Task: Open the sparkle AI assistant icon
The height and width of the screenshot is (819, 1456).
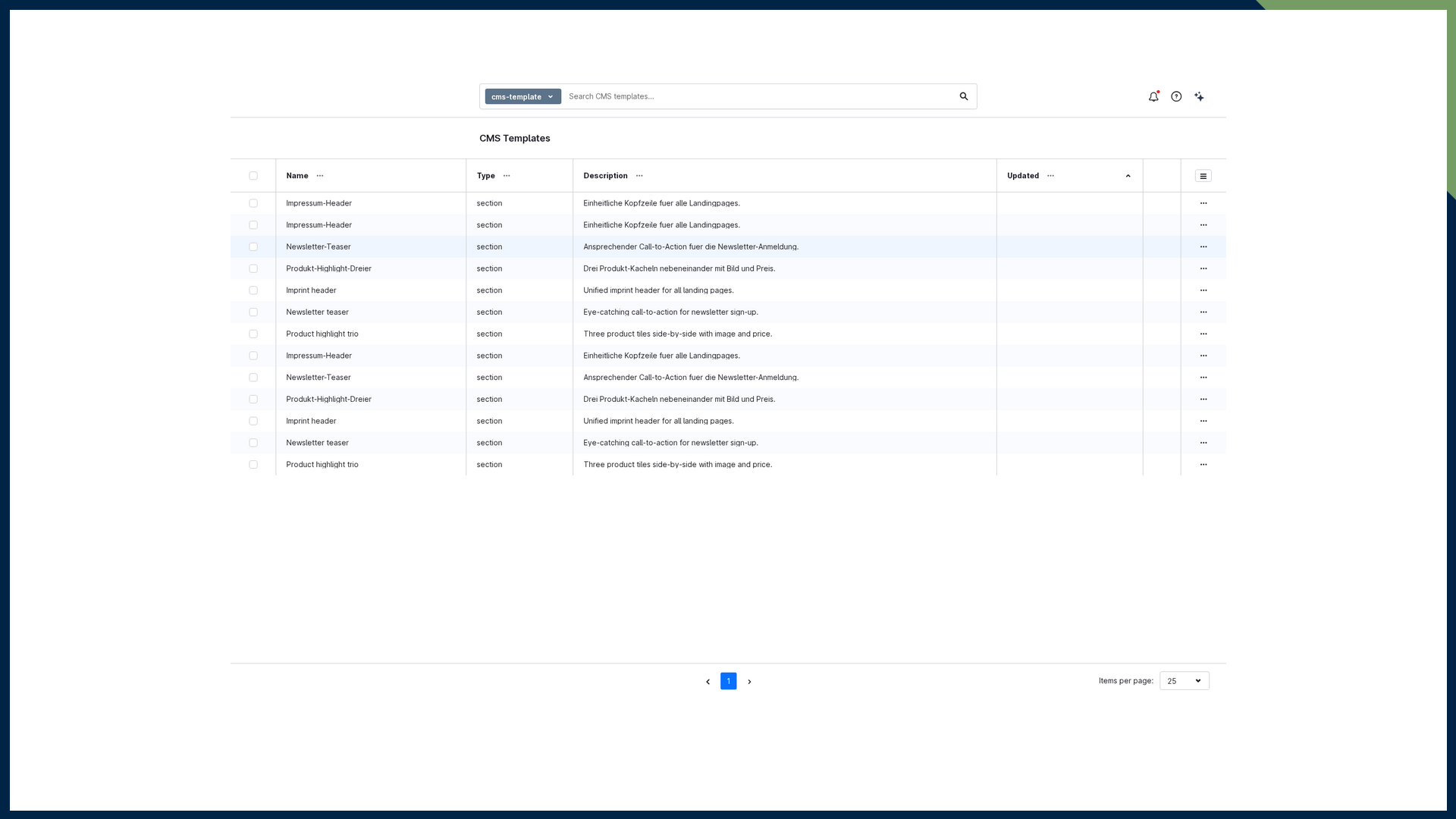Action: tap(1199, 96)
